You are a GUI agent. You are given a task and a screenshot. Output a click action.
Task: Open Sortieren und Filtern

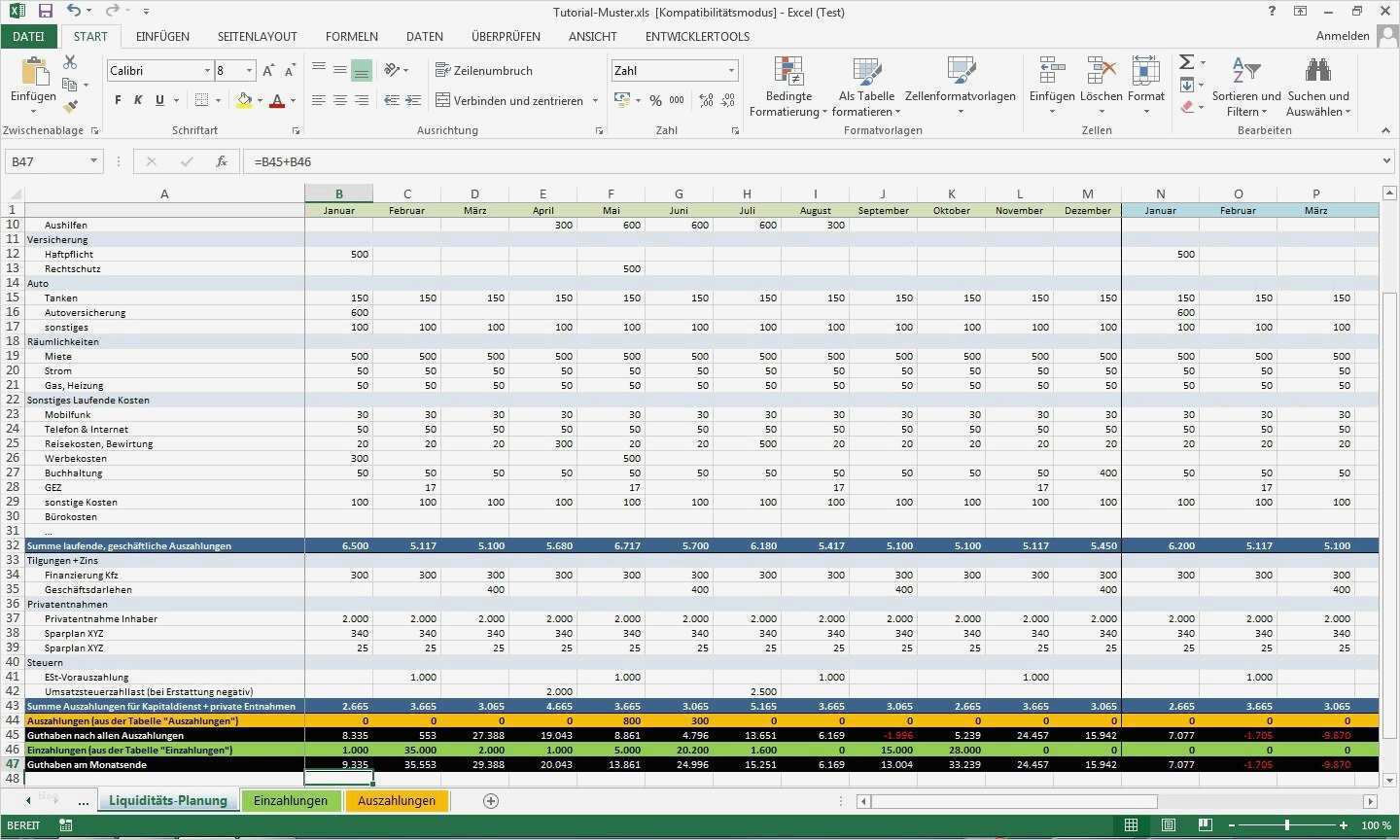click(1245, 85)
